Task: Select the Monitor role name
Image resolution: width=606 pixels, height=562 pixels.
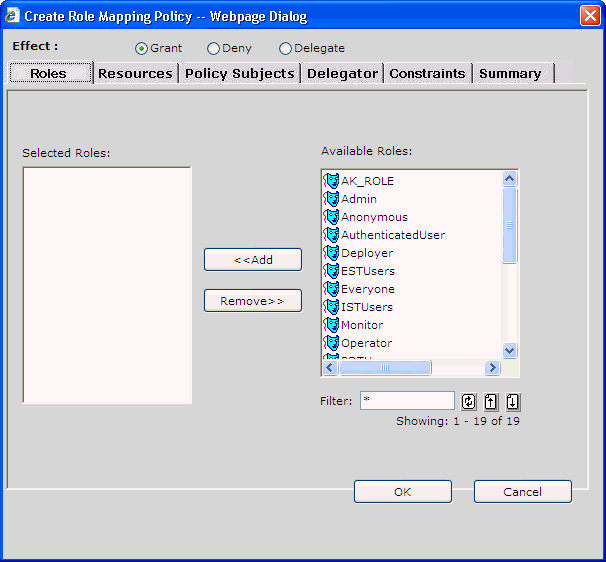Action: point(362,325)
